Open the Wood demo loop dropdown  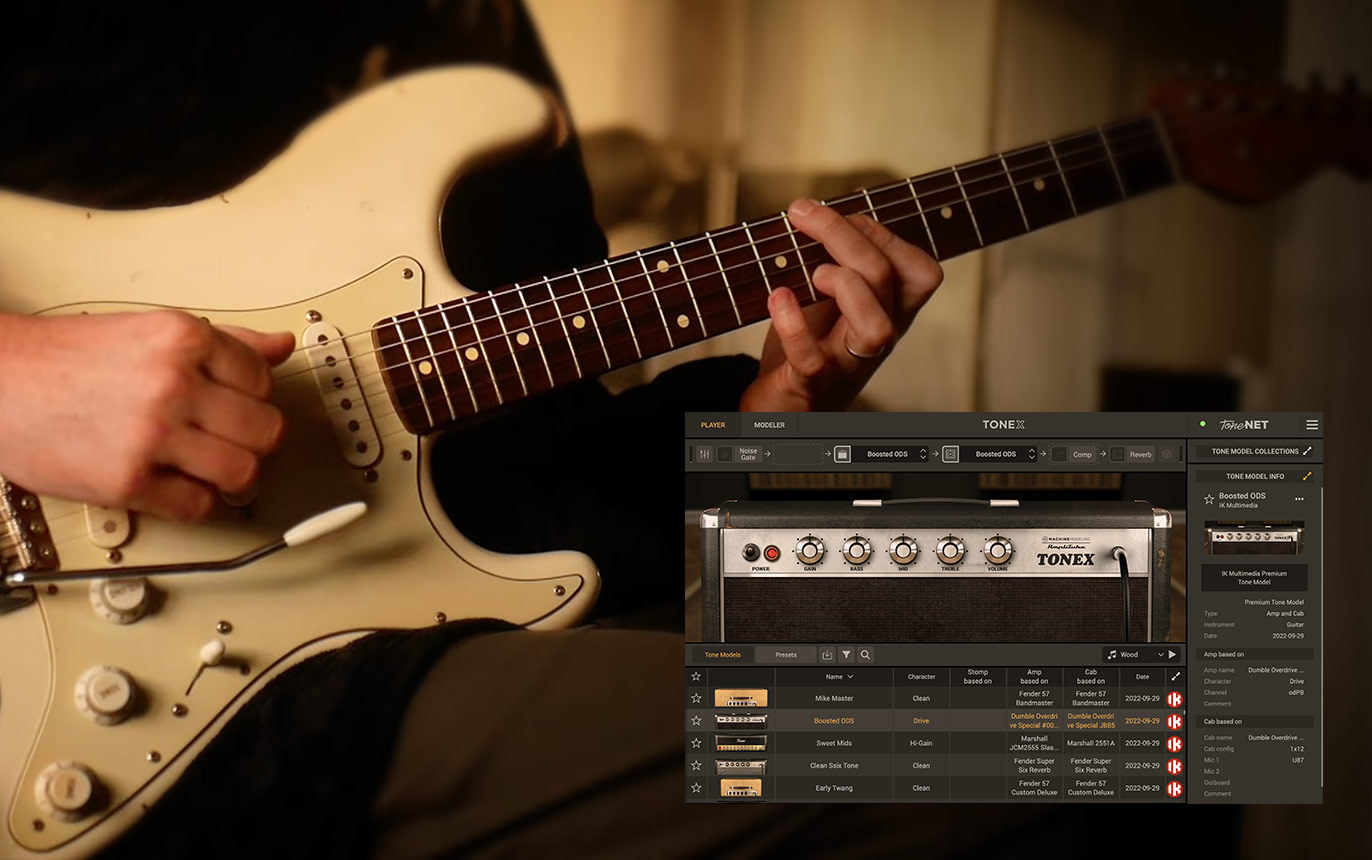pos(1159,655)
